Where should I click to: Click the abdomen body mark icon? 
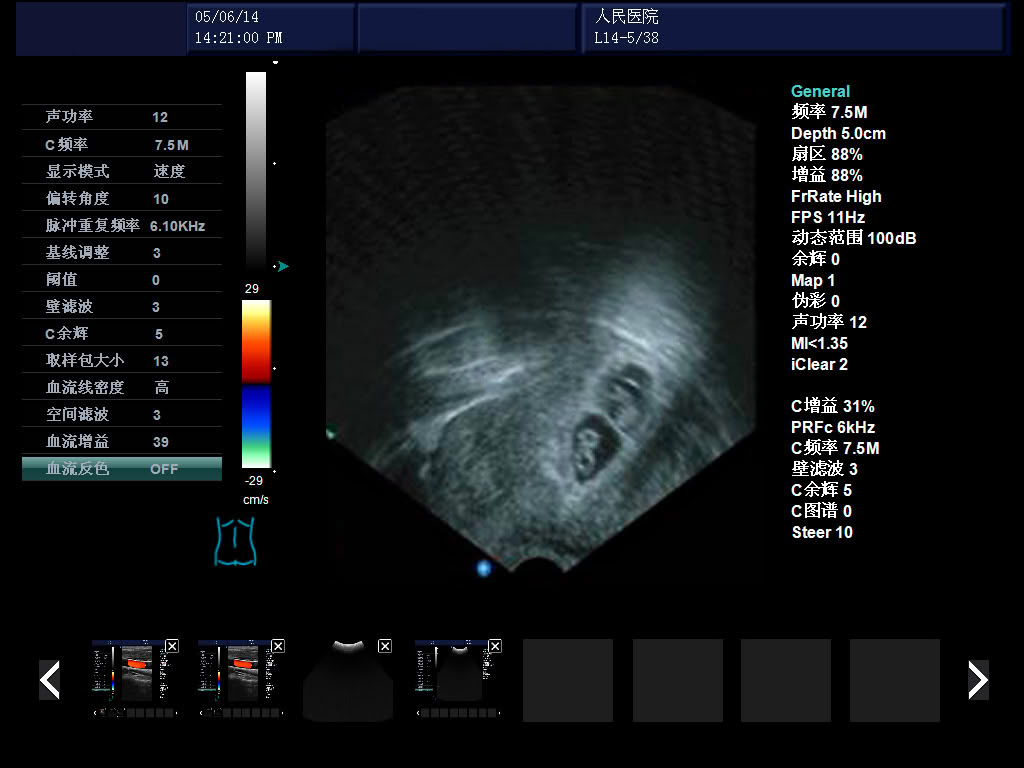click(x=236, y=541)
